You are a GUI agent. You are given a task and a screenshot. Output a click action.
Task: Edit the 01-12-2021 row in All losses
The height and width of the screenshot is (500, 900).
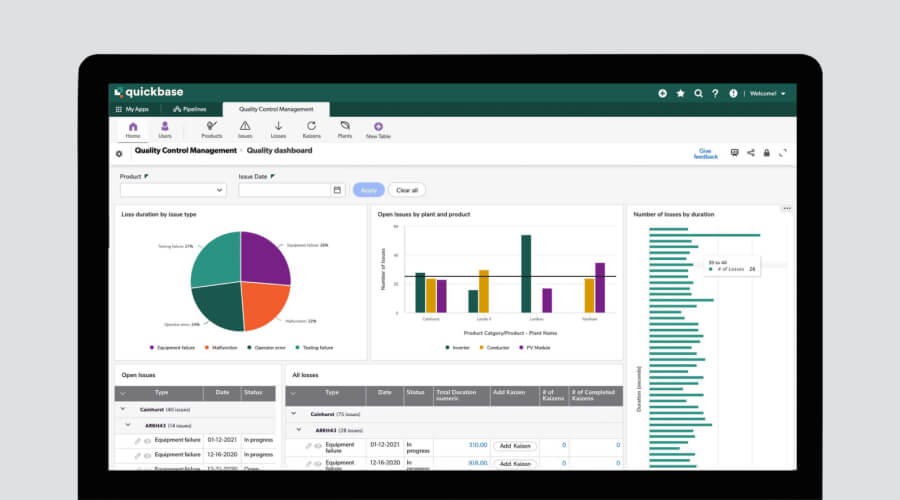pos(308,445)
